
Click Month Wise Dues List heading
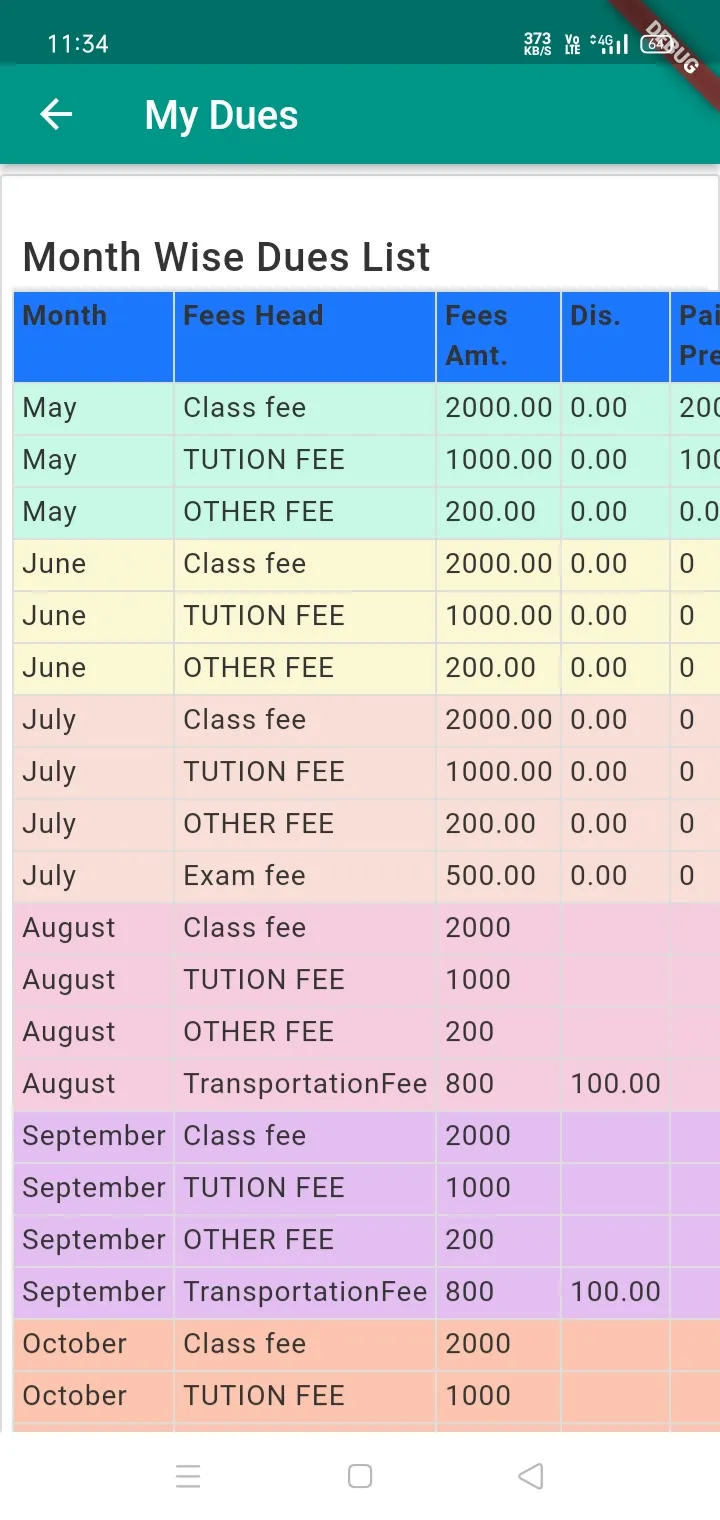[226, 257]
